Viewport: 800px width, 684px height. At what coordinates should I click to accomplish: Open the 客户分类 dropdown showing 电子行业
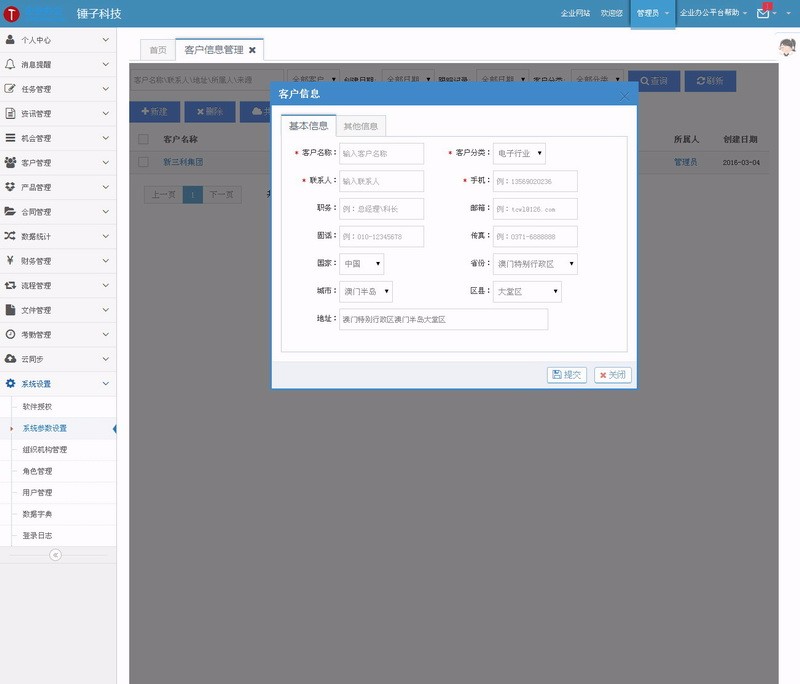520,154
